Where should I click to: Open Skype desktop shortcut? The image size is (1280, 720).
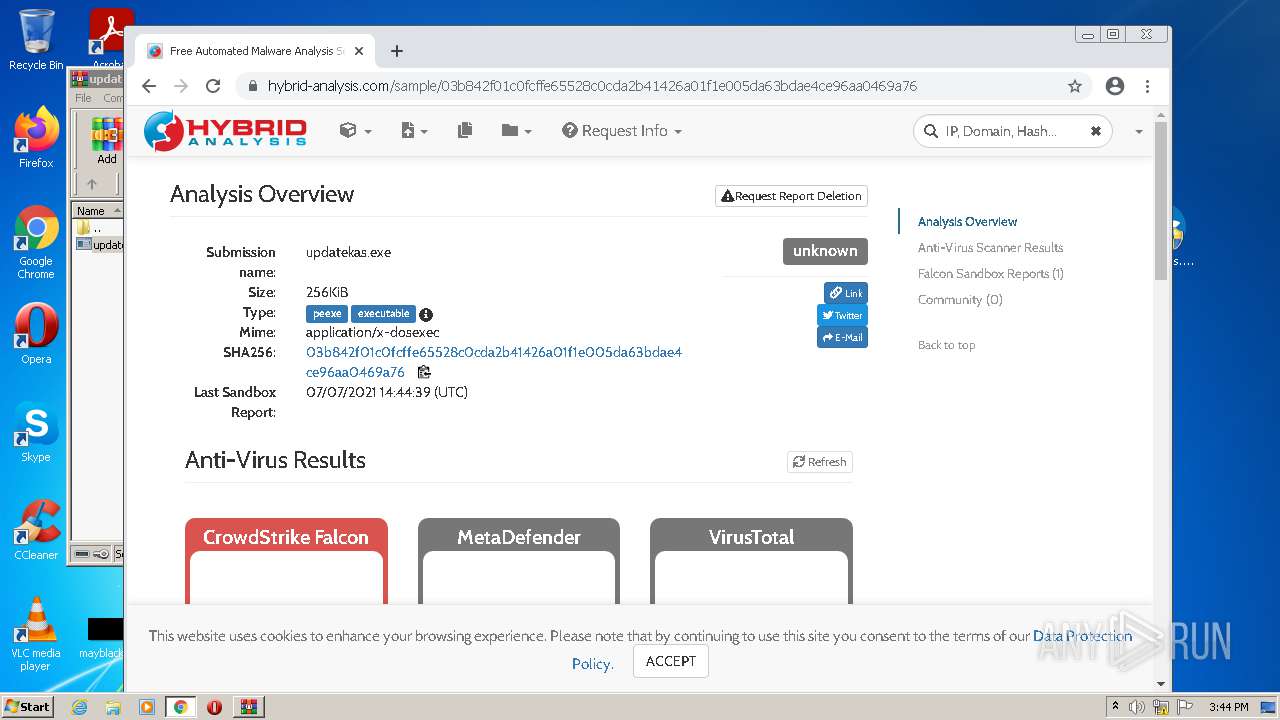pos(36,432)
